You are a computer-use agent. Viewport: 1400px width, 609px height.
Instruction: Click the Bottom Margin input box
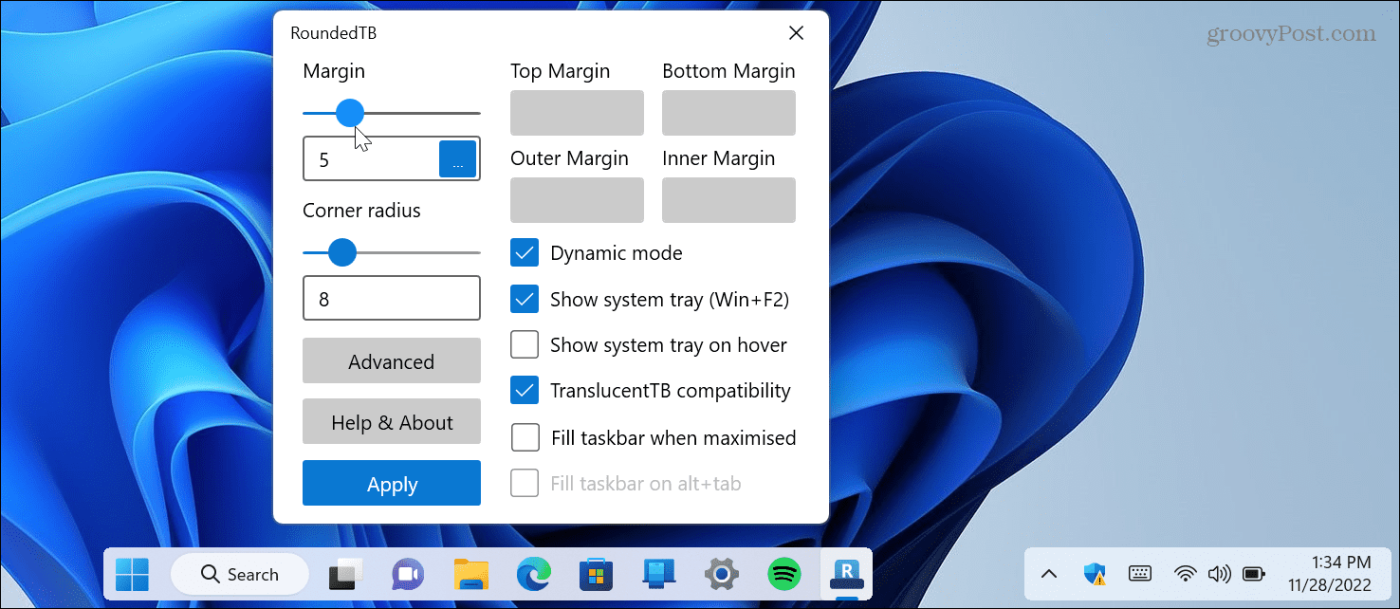(729, 113)
